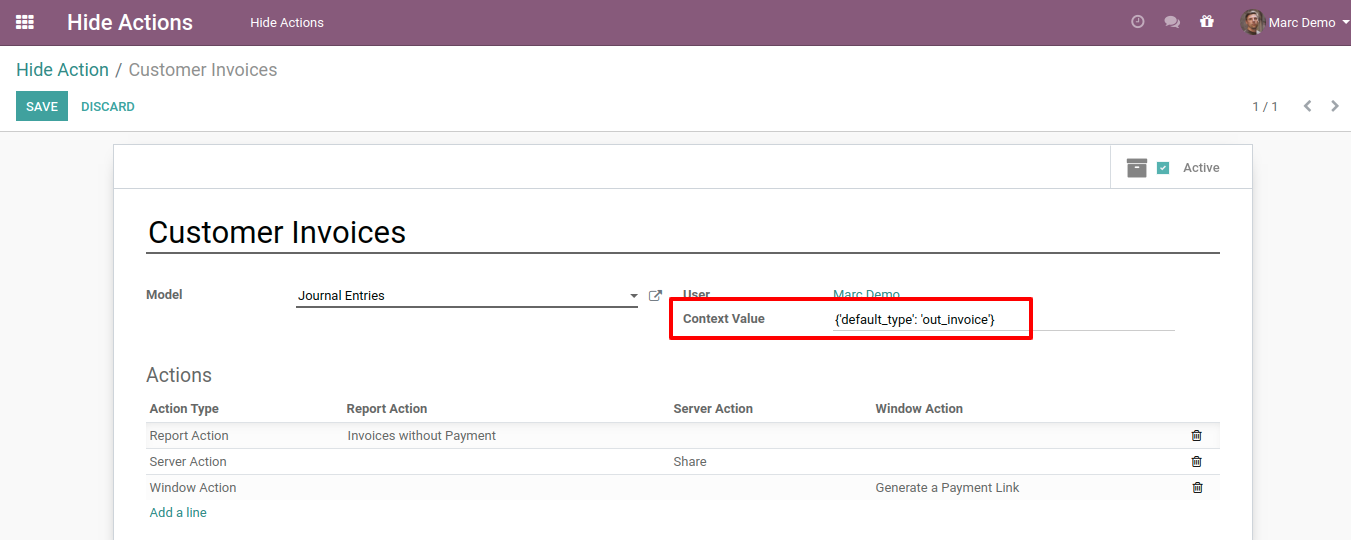Viewport: 1351px width, 540px height.
Task: Open the apps grid menu icon
Action: 25,22
